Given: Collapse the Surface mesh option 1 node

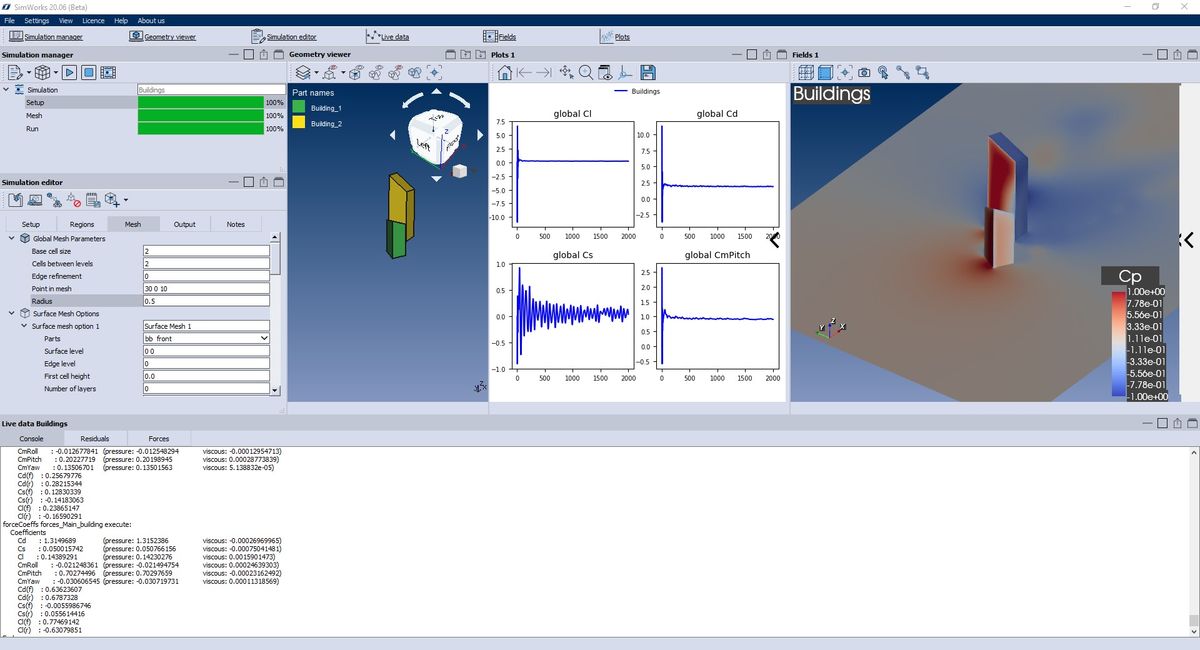Looking at the screenshot, I should [24, 326].
